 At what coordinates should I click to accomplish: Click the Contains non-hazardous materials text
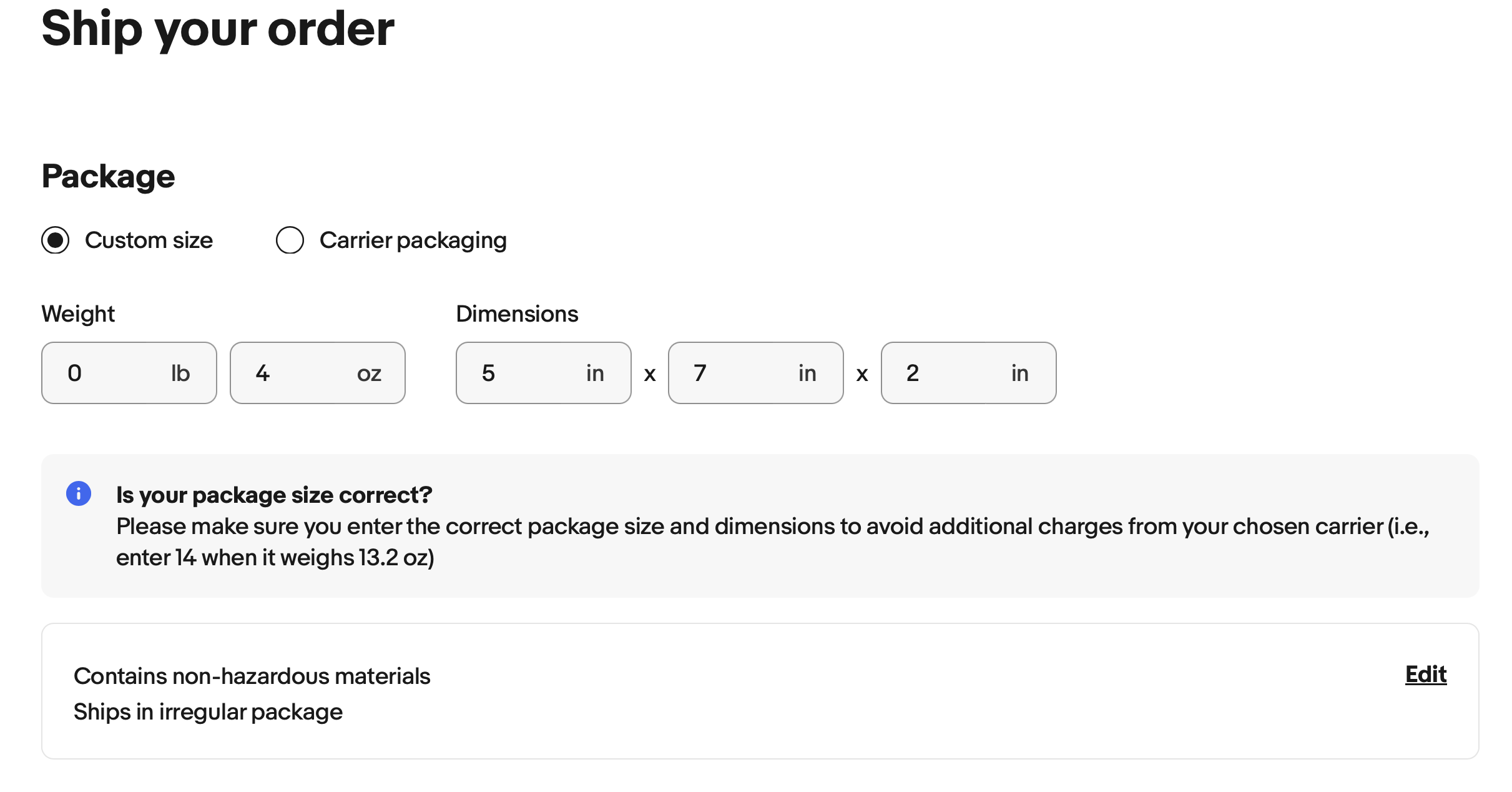(252, 676)
